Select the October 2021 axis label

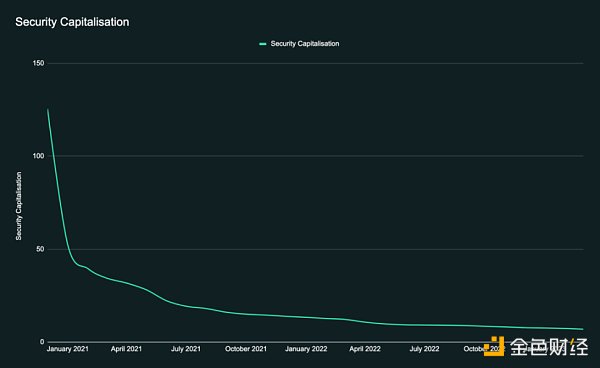click(x=246, y=349)
